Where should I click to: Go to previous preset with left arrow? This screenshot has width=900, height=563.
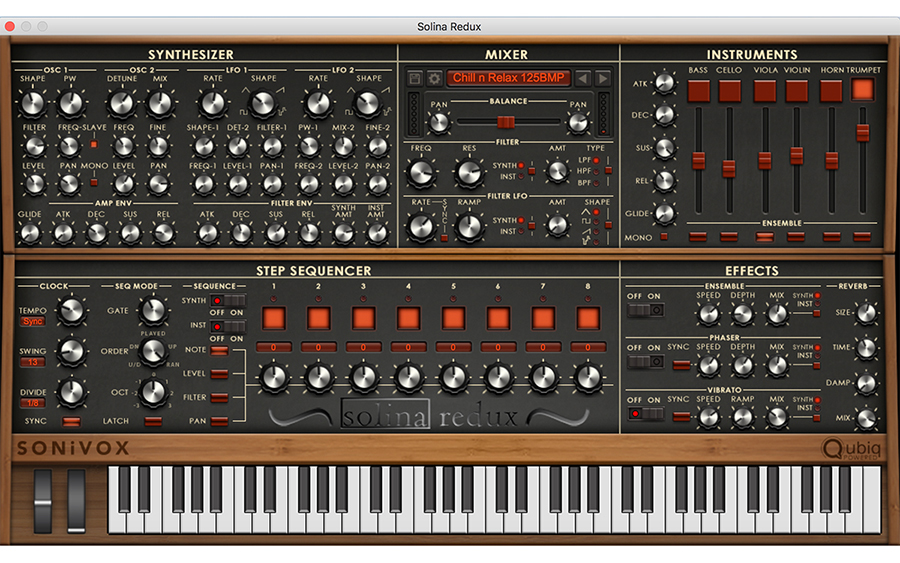pos(583,78)
